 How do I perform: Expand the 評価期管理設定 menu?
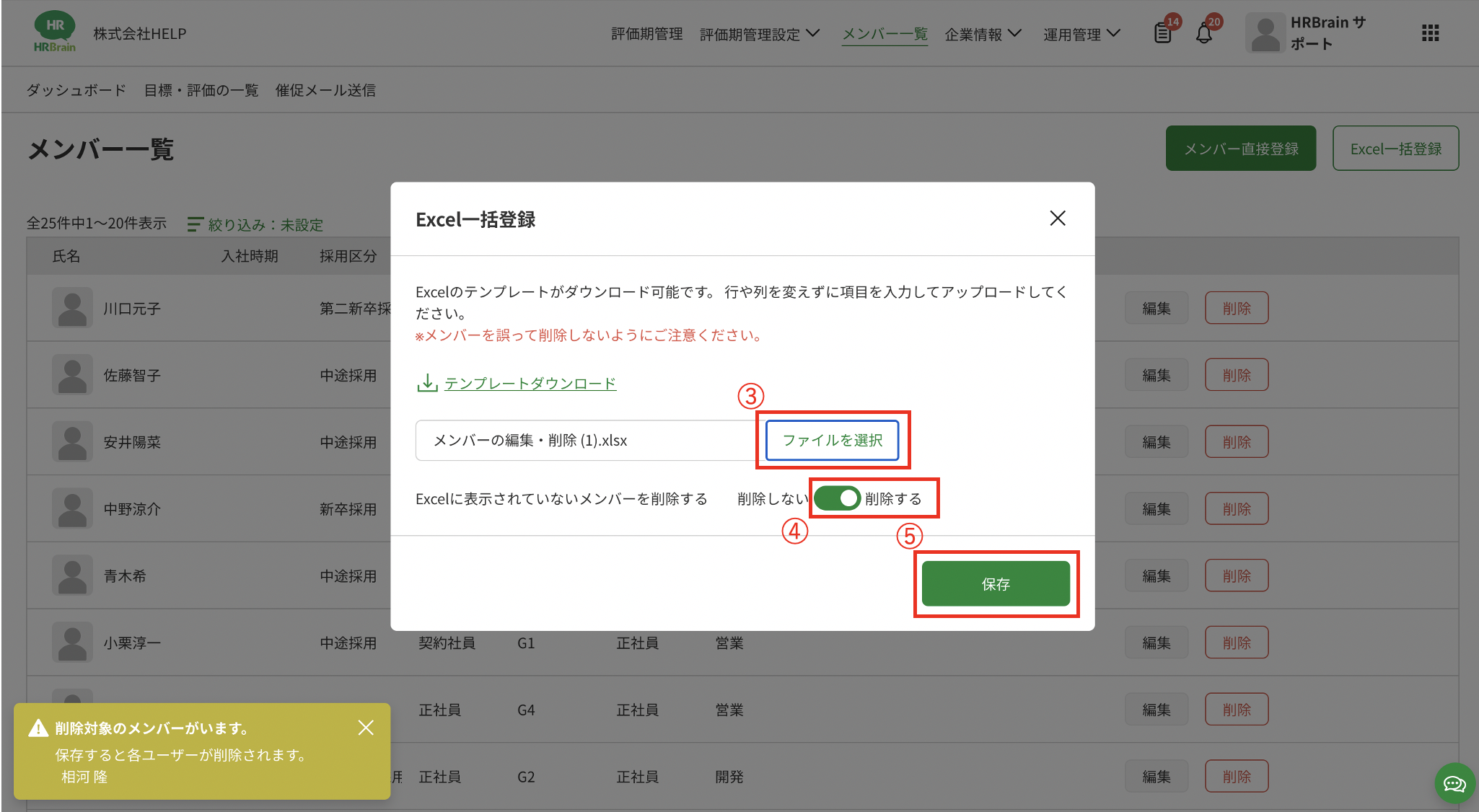coord(760,34)
